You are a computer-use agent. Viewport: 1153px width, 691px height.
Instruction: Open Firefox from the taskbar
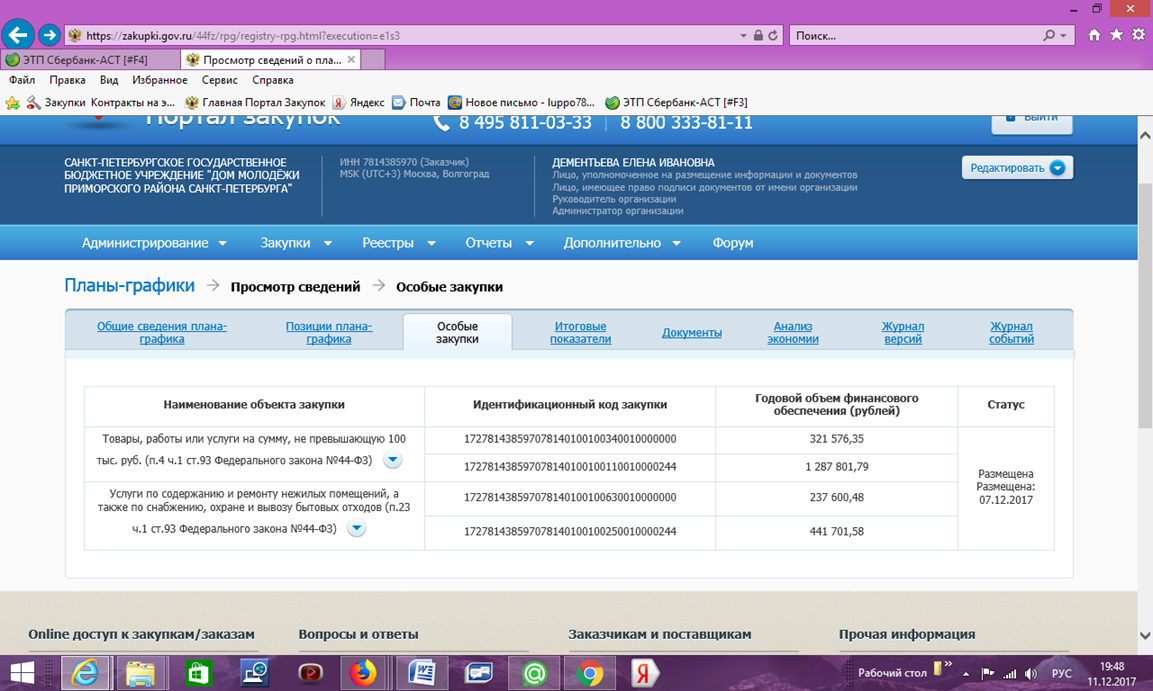pos(361,673)
